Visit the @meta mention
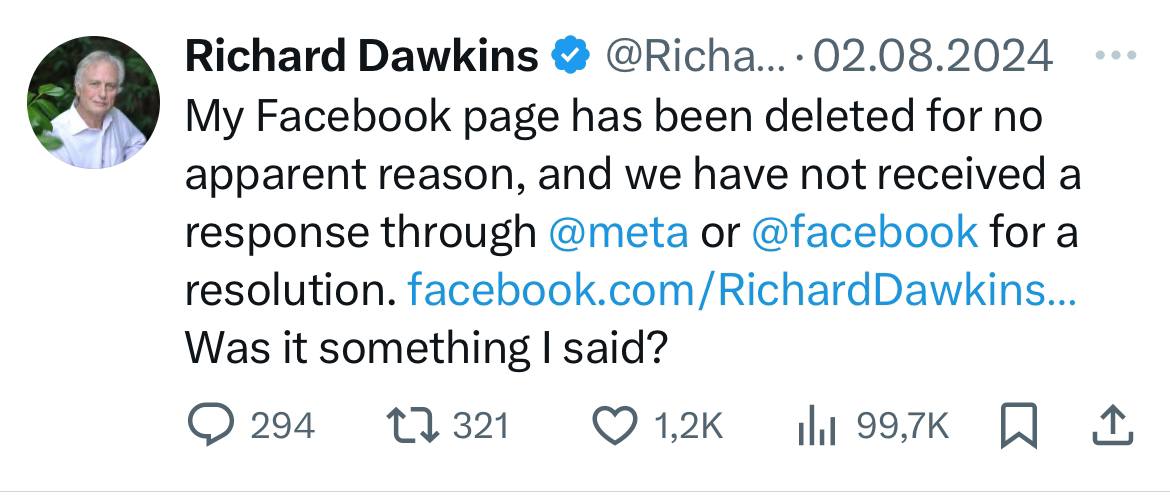The image size is (1170, 501). point(618,232)
